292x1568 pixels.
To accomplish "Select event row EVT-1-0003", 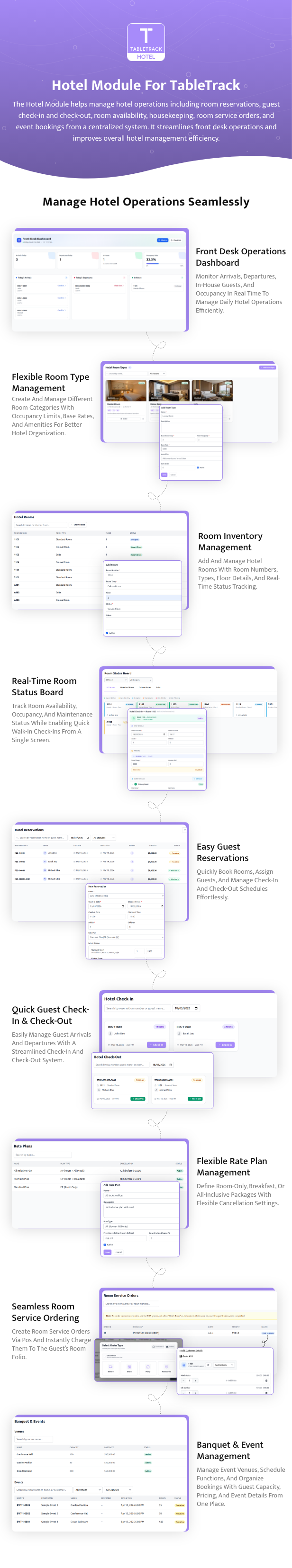I will click(x=100, y=1505).
